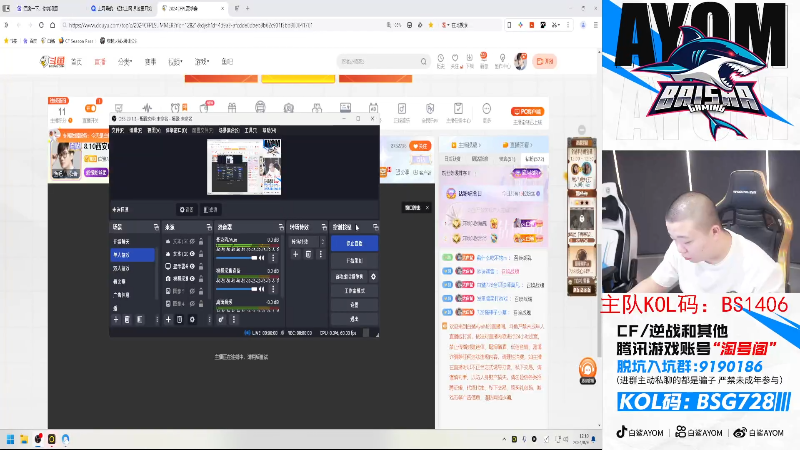Open the three-dot menu in the Scenes toolbar
The height and width of the screenshot is (450, 800).
[157, 320]
